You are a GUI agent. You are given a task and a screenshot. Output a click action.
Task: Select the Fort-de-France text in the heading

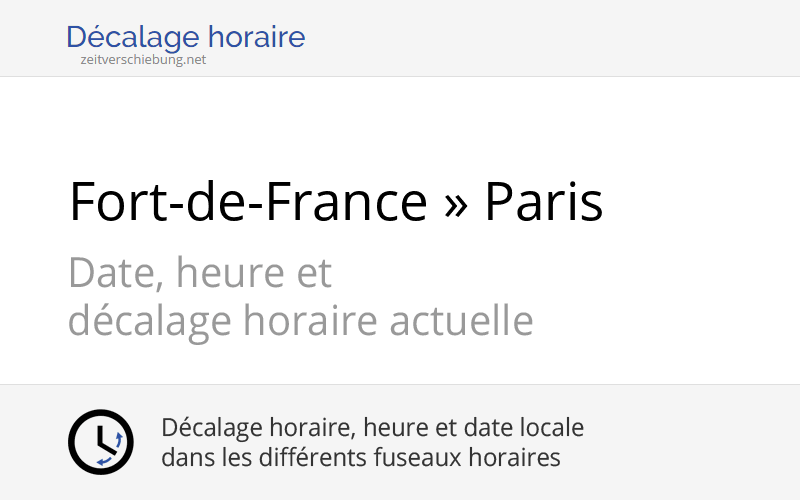(248, 202)
